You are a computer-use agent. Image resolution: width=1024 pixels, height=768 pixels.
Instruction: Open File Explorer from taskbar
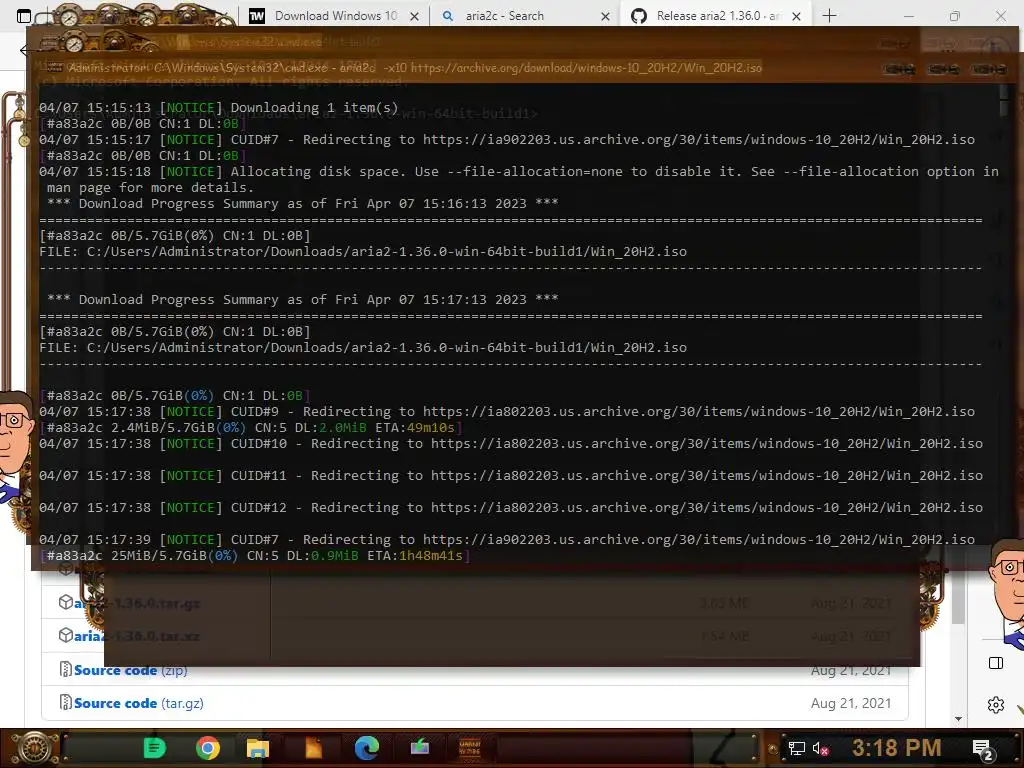click(257, 748)
